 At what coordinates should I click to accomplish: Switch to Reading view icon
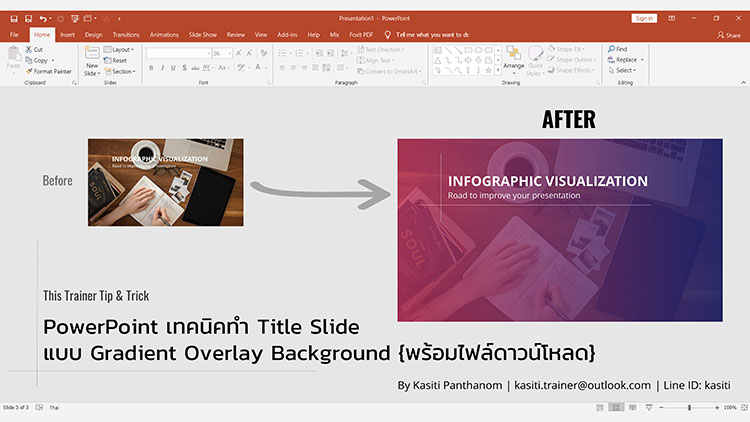click(x=632, y=407)
